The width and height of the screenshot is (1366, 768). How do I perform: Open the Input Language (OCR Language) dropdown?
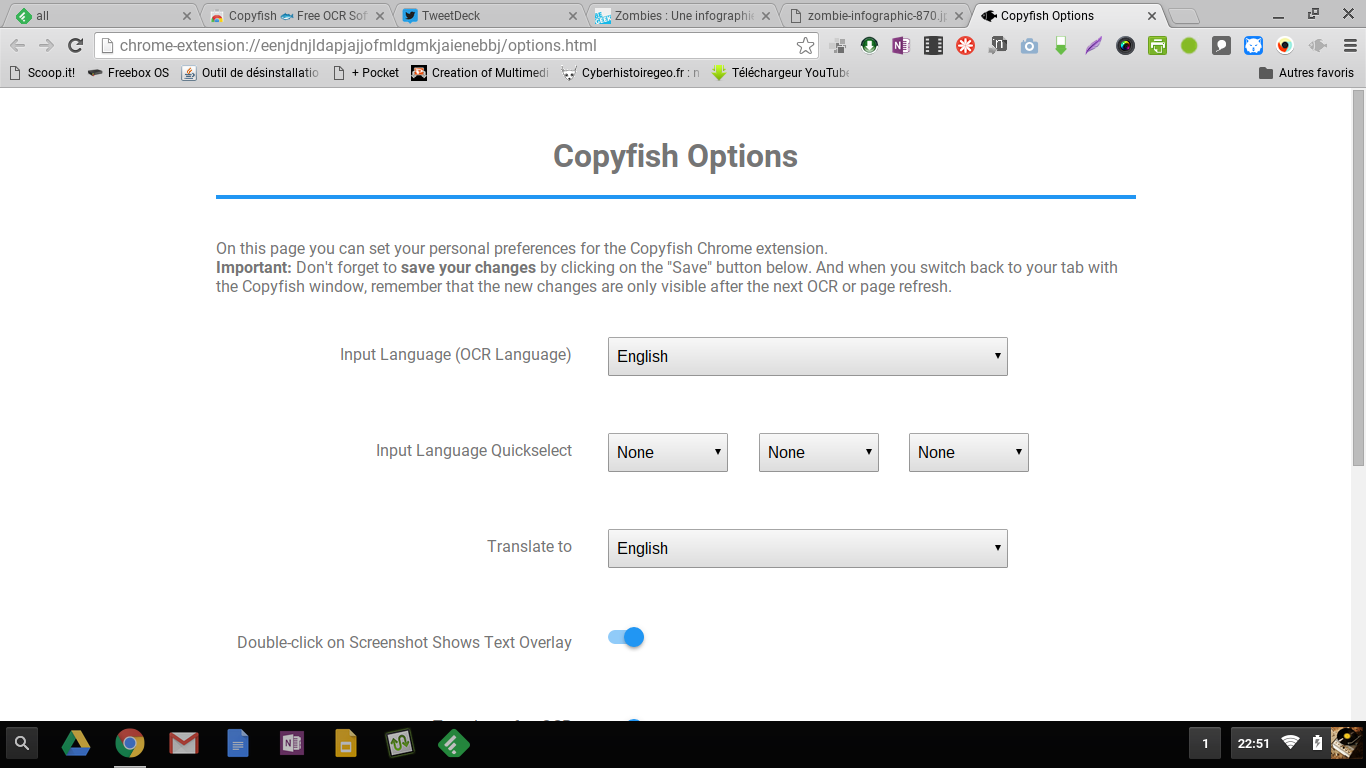pyautogui.click(x=807, y=356)
